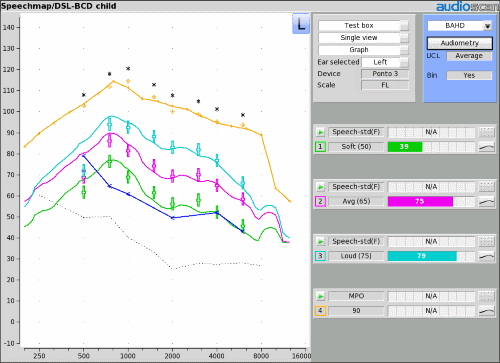Start the Test 3 Loud (75) play button
Image resolution: width=500 pixels, height=363 pixels.
[320, 241]
